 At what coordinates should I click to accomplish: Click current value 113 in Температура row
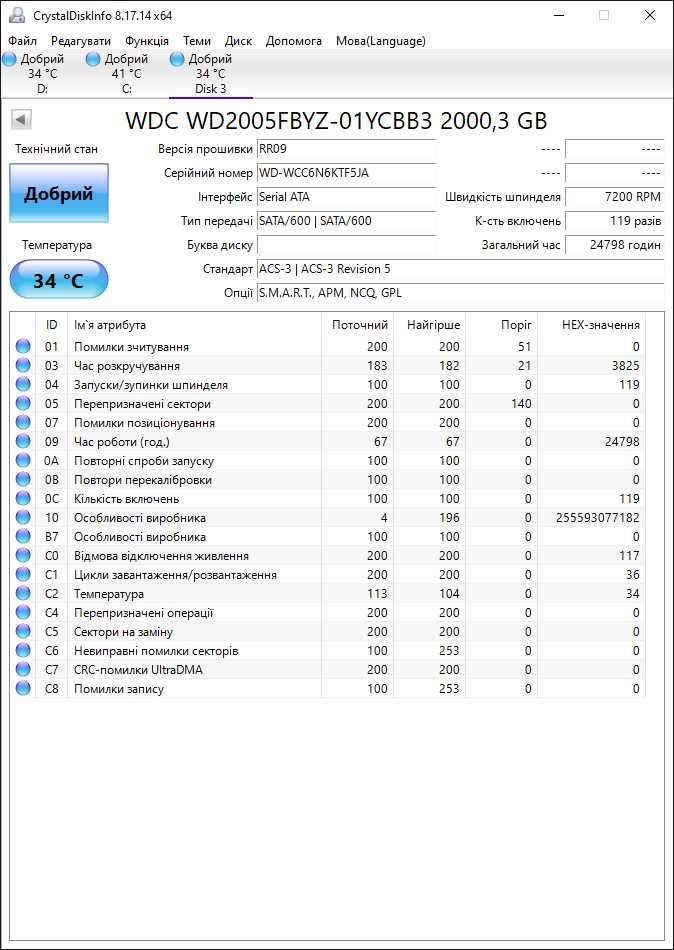[x=377, y=594]
